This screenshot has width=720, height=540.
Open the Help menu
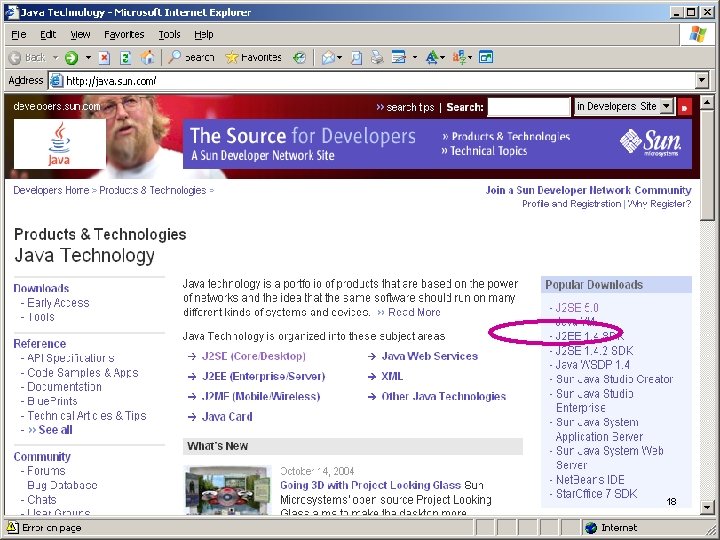pyautogui.click(x=203, y=34)
